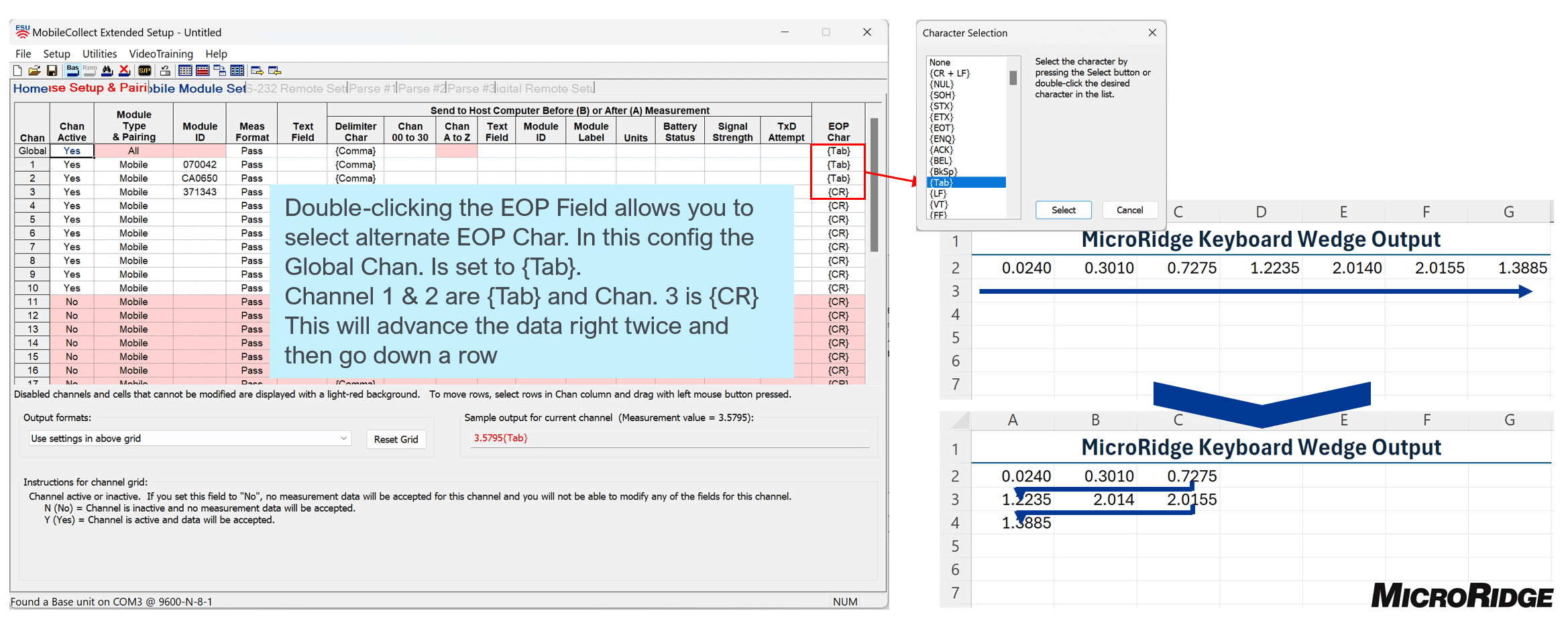1568x623 pixels.
Task: Open the File menu
Action: pos(23,54)
